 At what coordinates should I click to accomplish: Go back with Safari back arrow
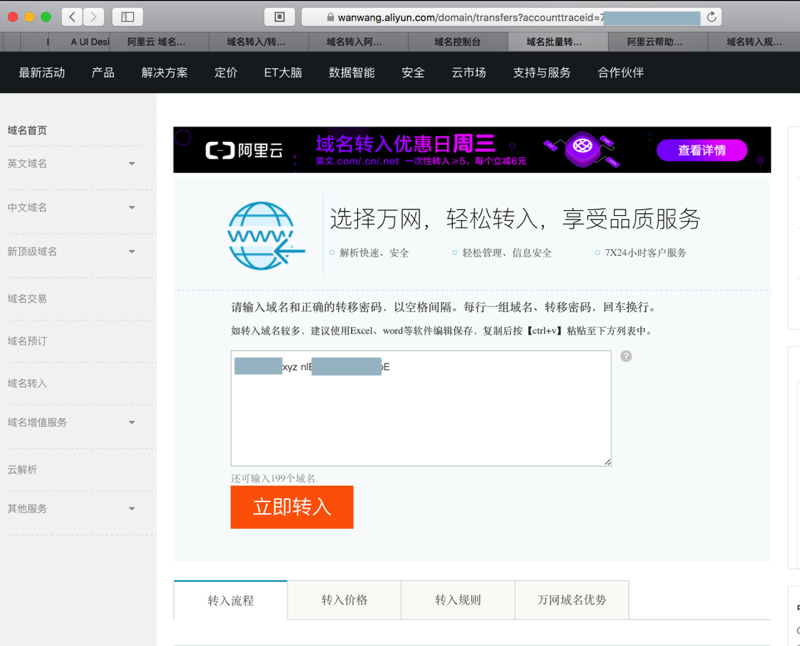coord(72,17)
